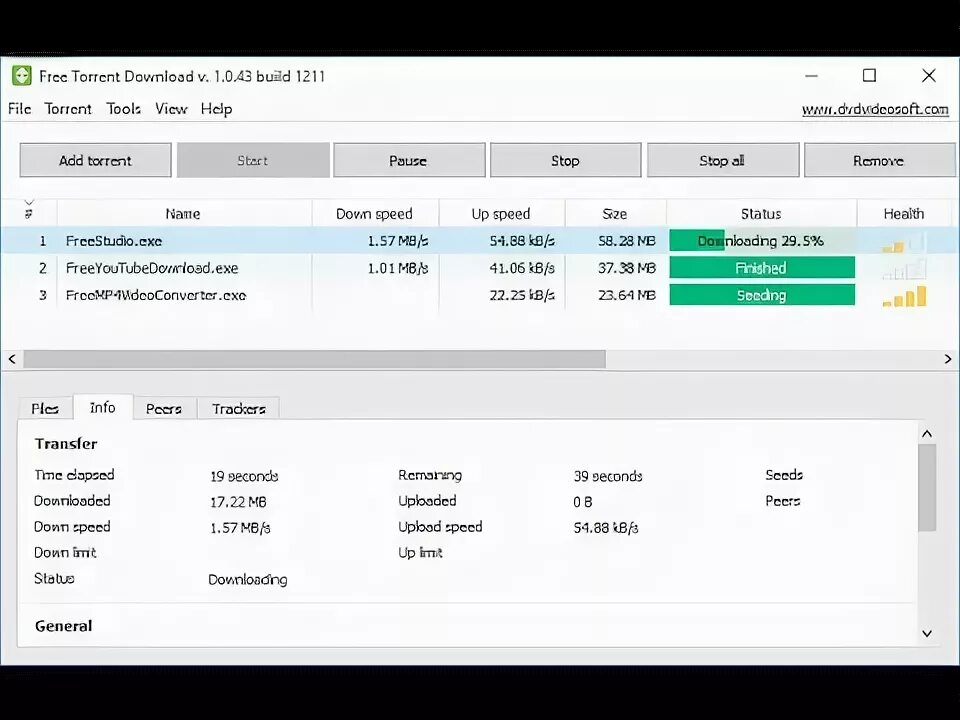Open the File menu

20,109
